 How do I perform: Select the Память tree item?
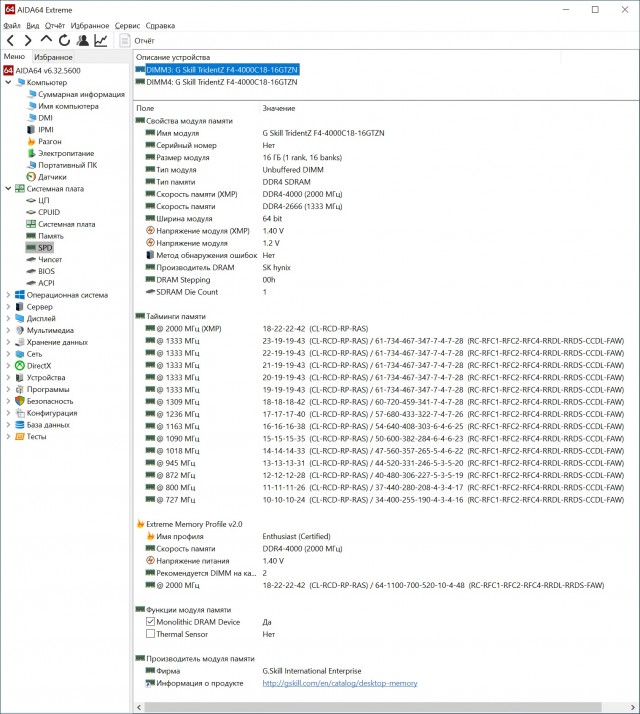click(45, 236)
